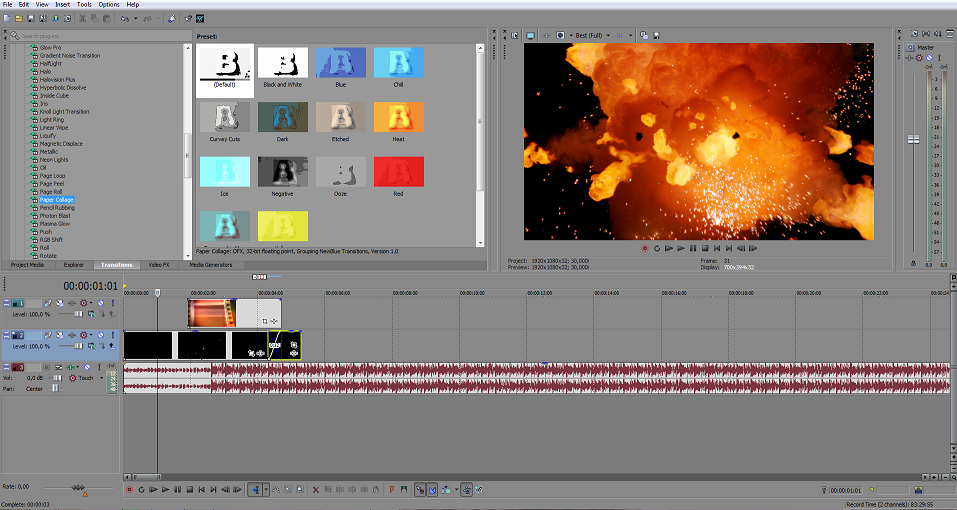The image size is (957, 510).
Task: Click in the Search plug-ins field
Action: pos(100,36)
